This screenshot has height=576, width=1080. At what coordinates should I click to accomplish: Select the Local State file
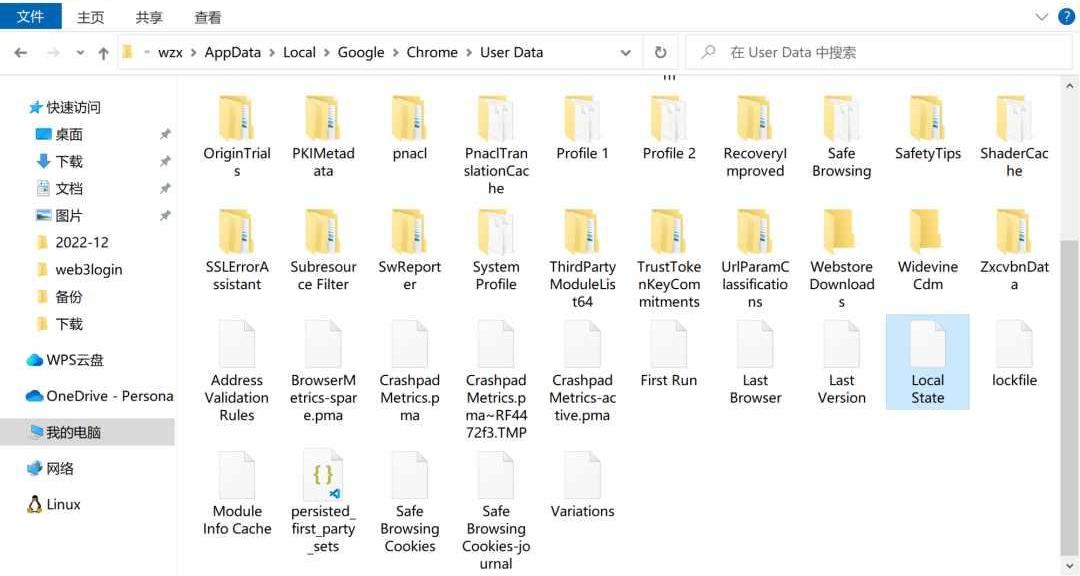[x=927, y=362]
